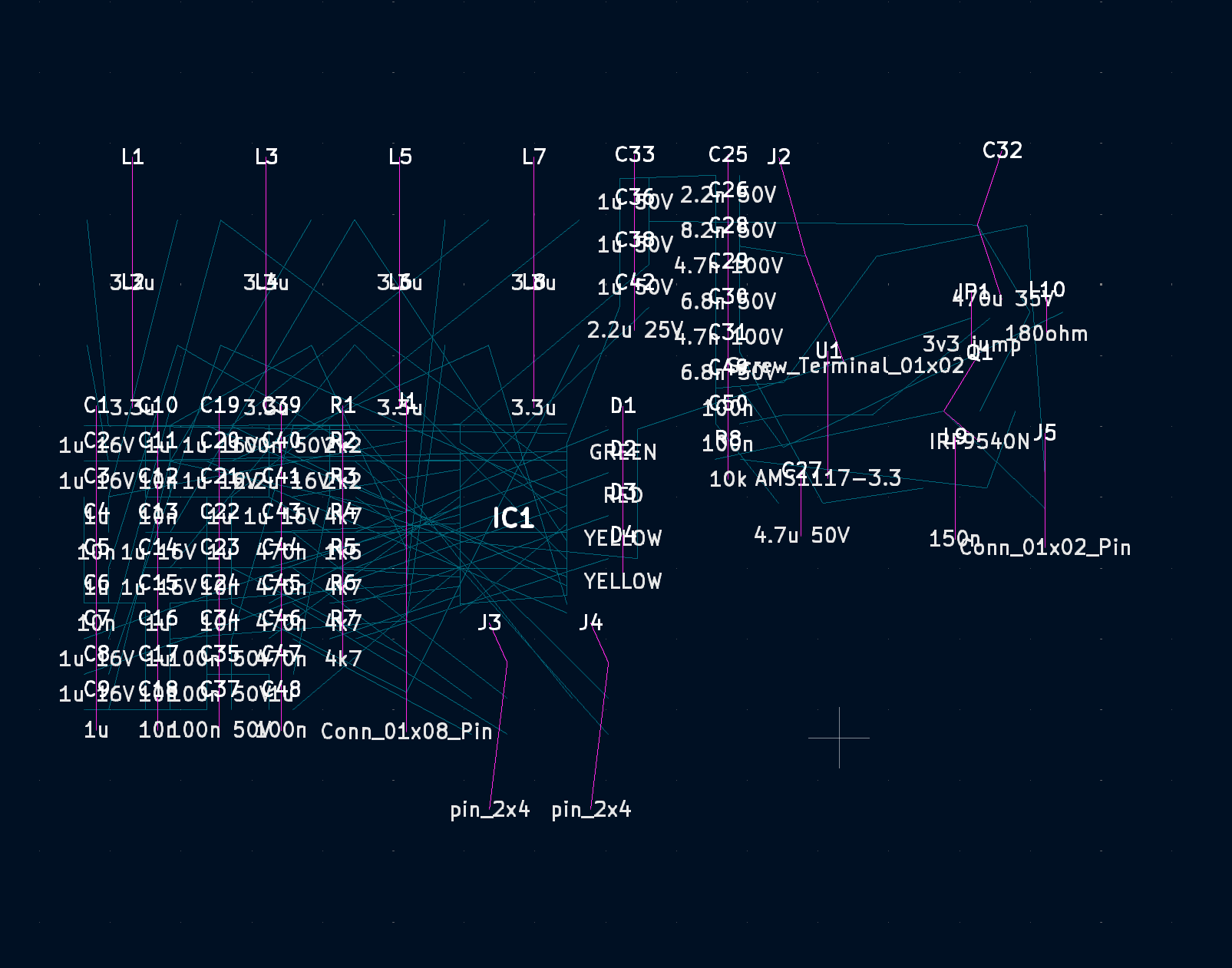Select the Conn_01x02_Pin value text
Viewport: 1232px width, 968px height.
pyautogui.click(x=1045, y=547)
